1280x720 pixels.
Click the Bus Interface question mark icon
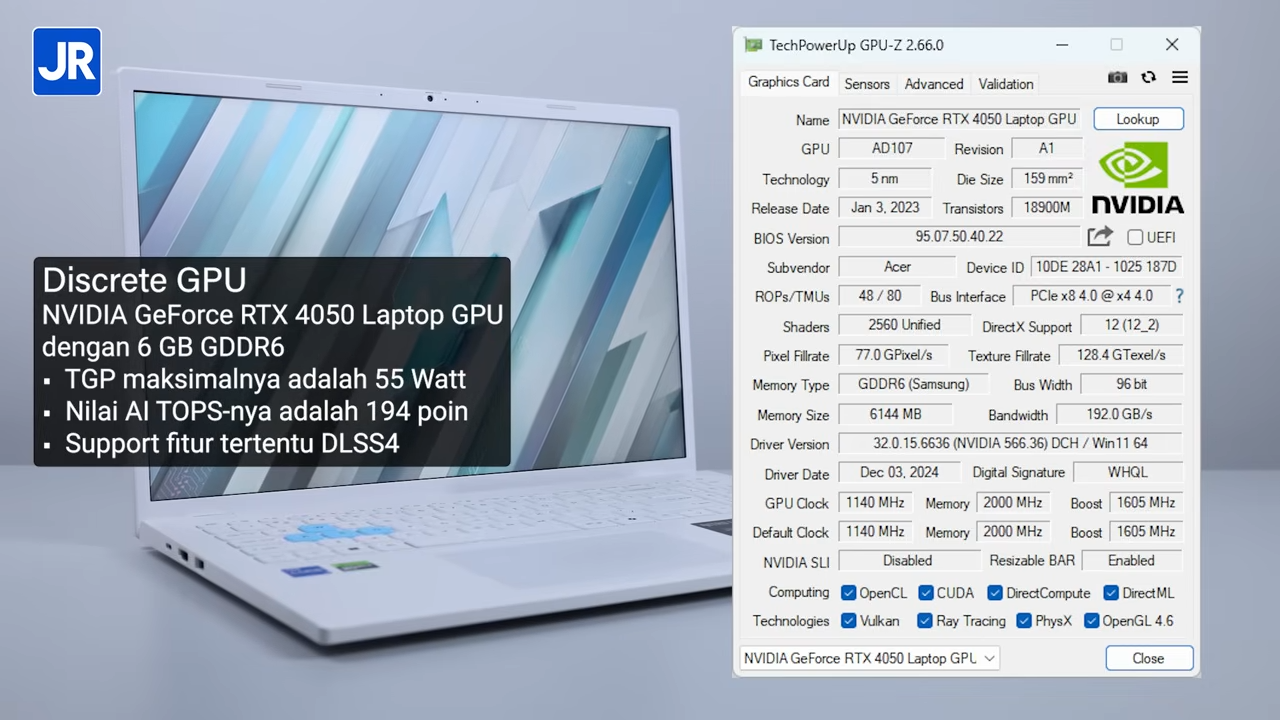coord(1179,296)
